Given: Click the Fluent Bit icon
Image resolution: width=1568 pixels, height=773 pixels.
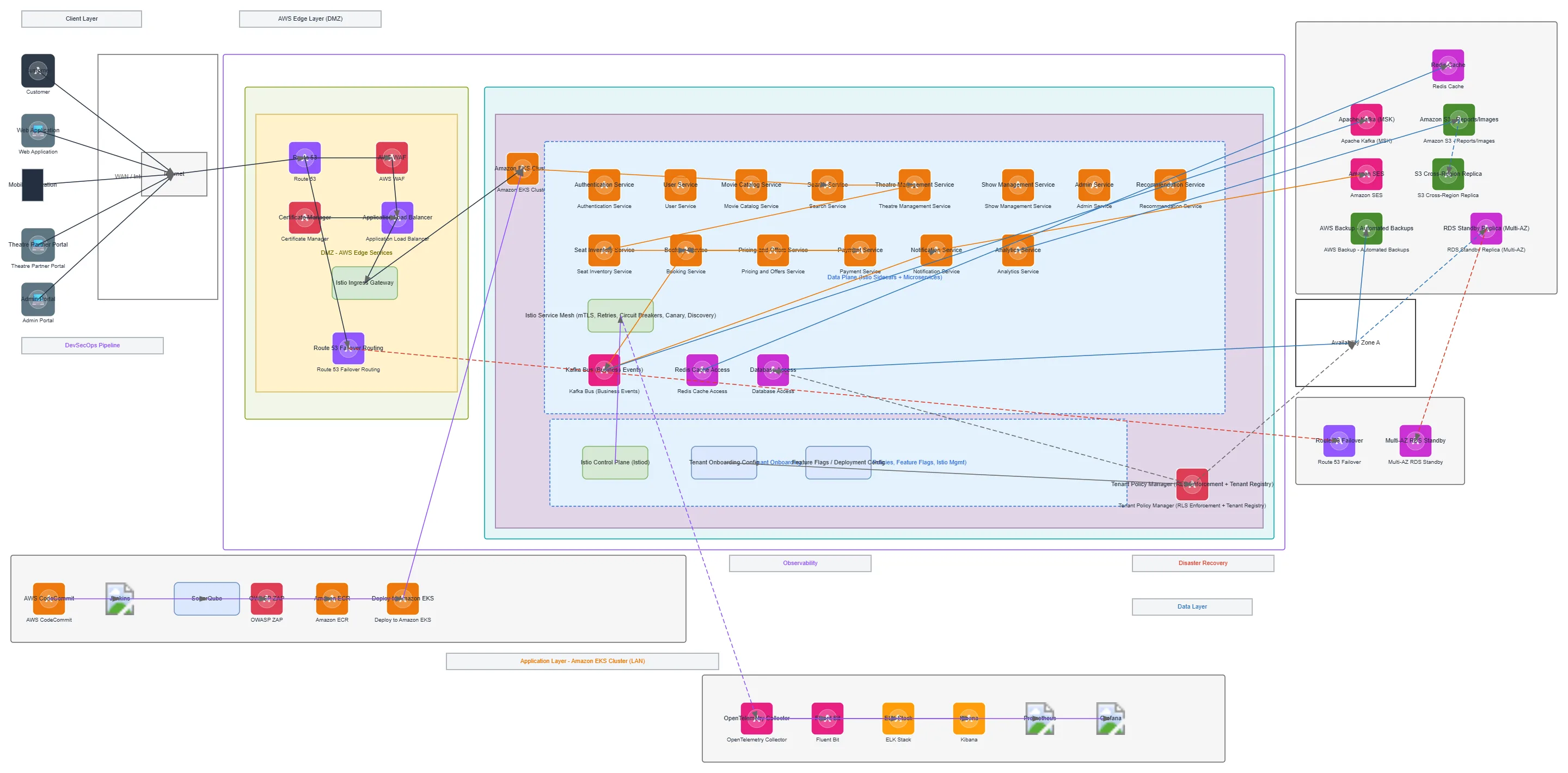Looking at the screenshot, I should [x=827, y=718].
